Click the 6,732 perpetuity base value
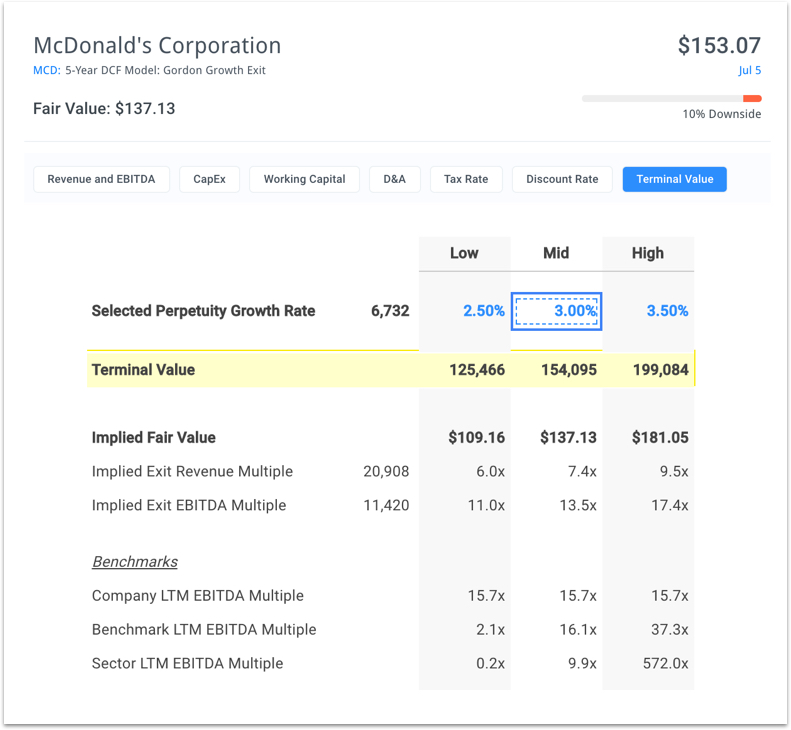This screenshot has height=730, width=791. pyautogui.click(x=390, y=311)
